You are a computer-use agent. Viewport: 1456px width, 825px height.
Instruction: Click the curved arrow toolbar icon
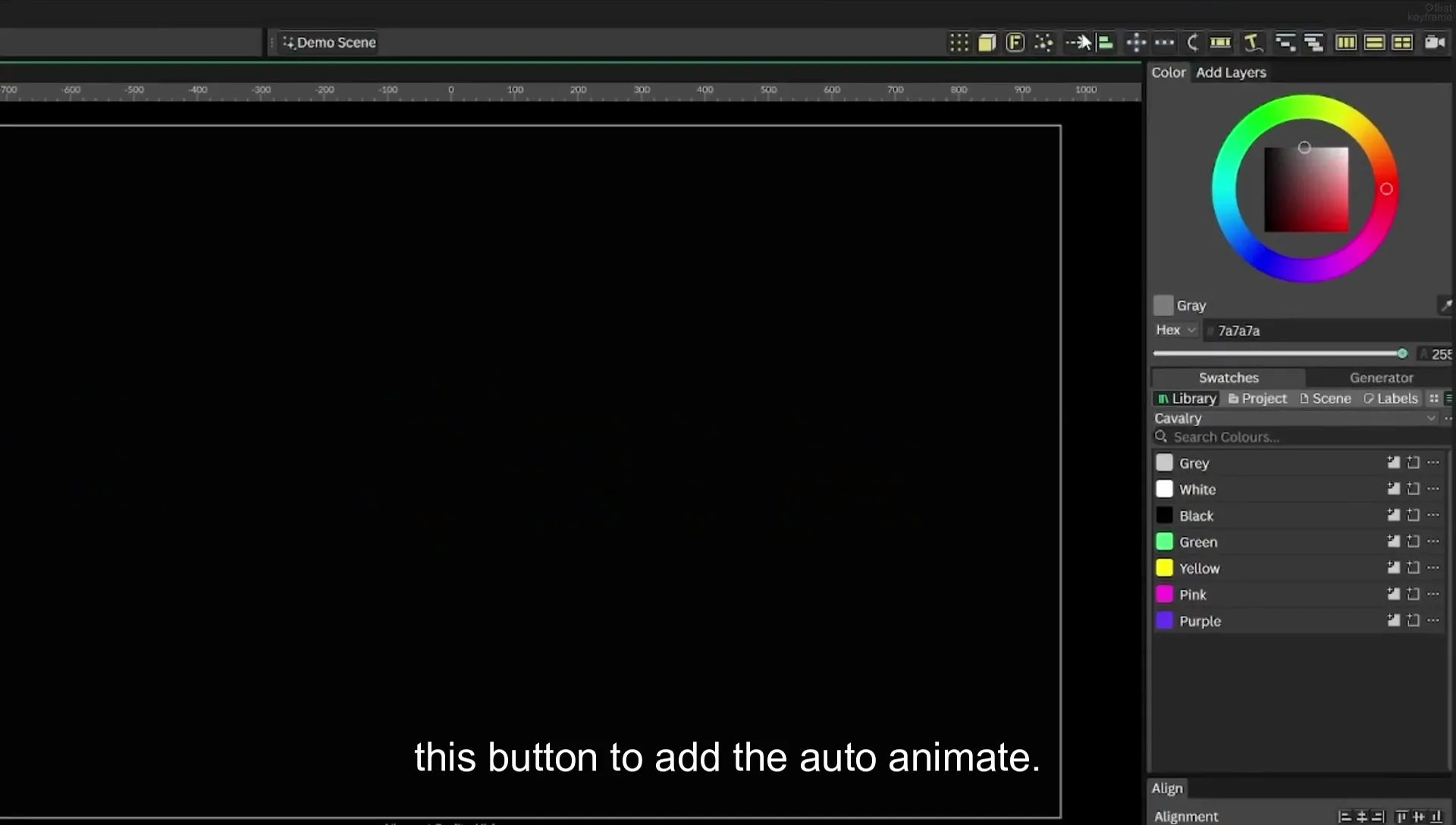(1192, 42)
